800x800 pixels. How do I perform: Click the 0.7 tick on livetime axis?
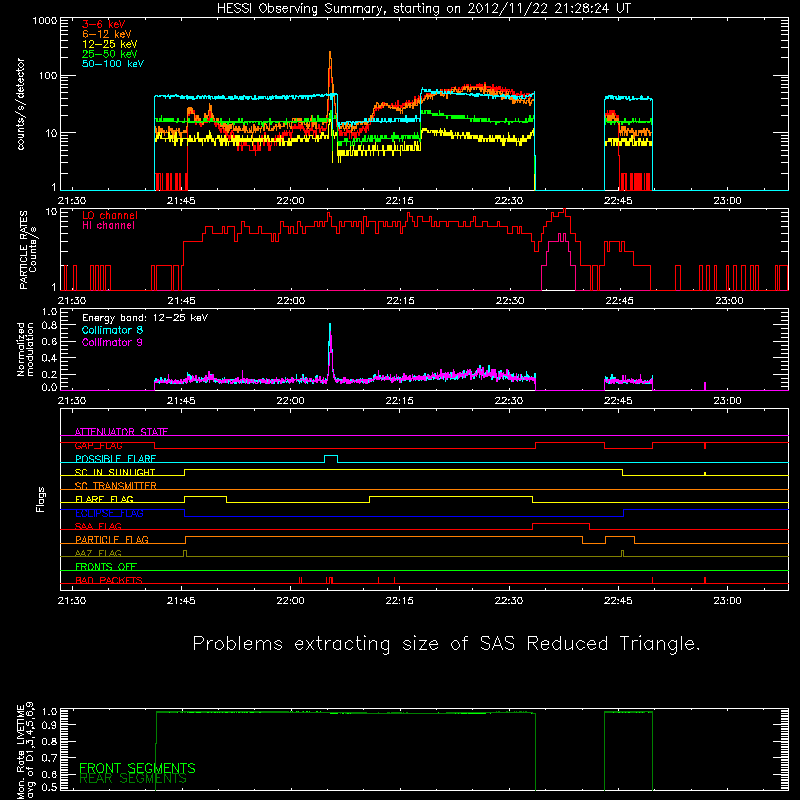pyautogui.click(x=49, y=758)
